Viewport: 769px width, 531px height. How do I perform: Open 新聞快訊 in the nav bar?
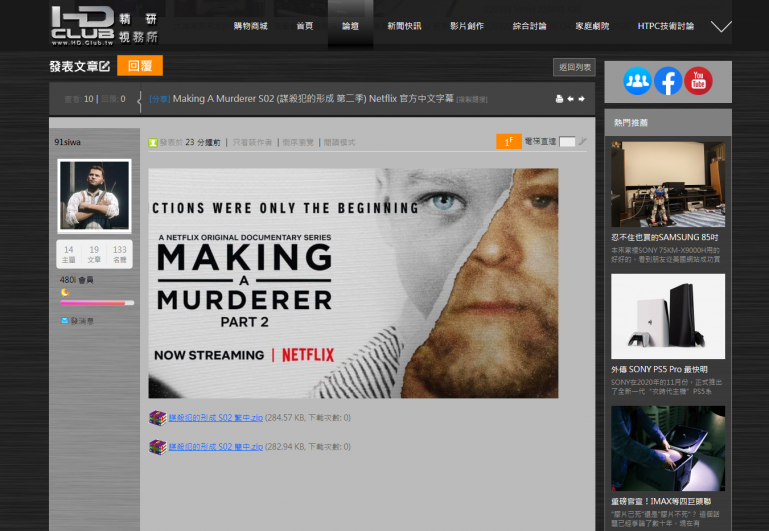(x=404, y=26)
